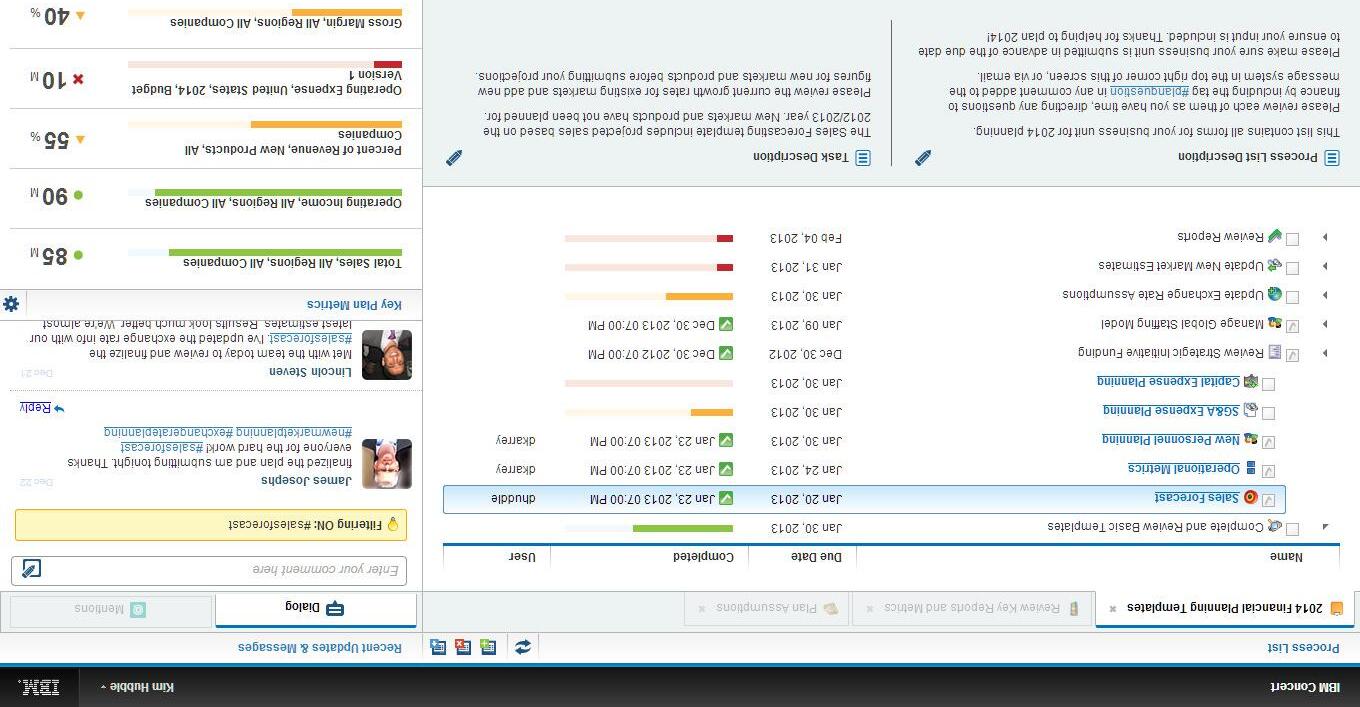
Task: Open the New Personnel Planning link
Action: [x=1171, y=440]
